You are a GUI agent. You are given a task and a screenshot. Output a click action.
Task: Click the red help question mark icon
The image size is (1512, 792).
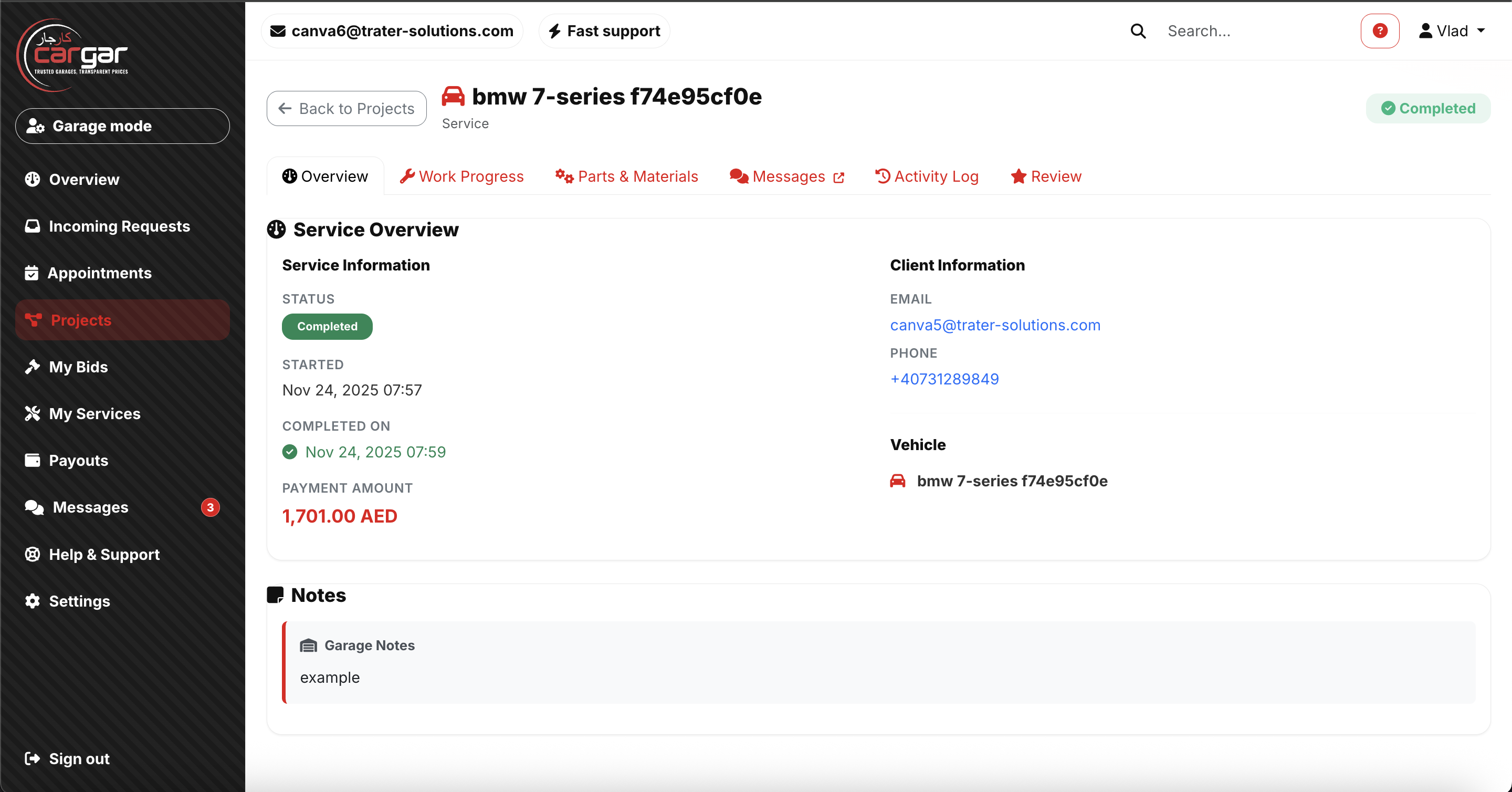[1380, 30]
